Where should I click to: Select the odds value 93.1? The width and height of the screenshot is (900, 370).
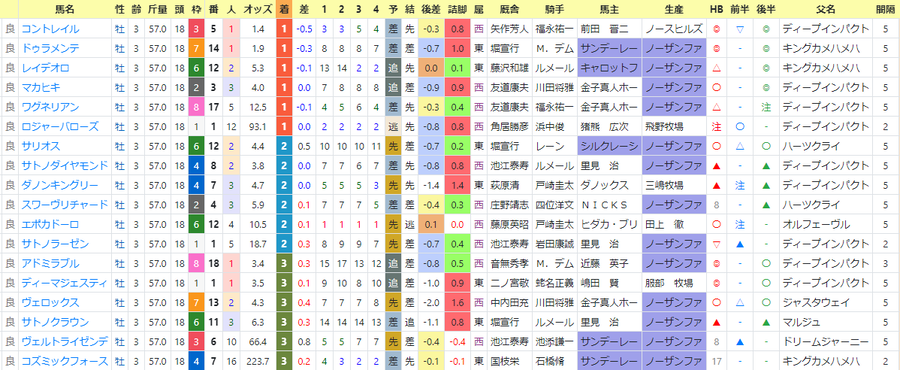(x=258, y=127)
